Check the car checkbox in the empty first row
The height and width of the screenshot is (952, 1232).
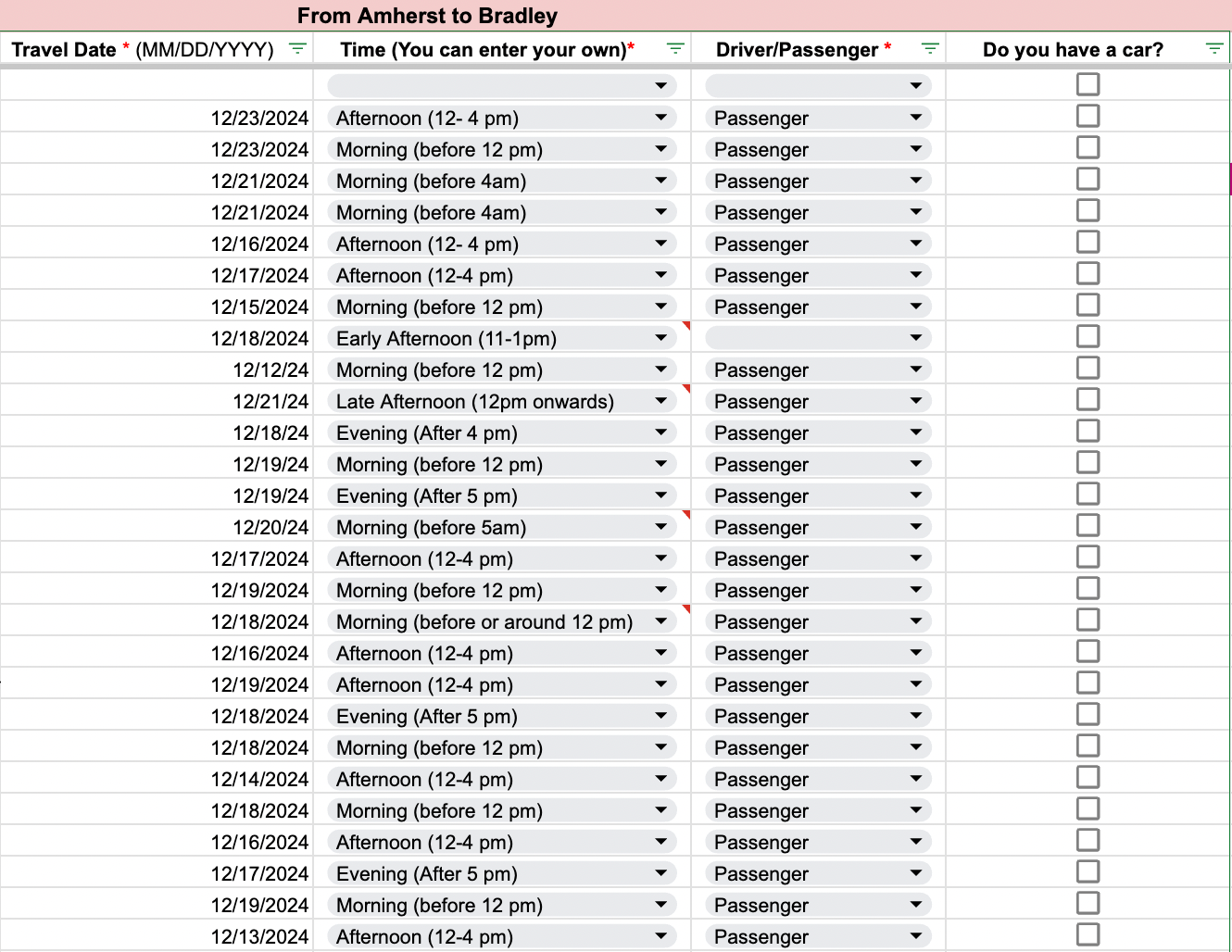[x=1088, y=84]
